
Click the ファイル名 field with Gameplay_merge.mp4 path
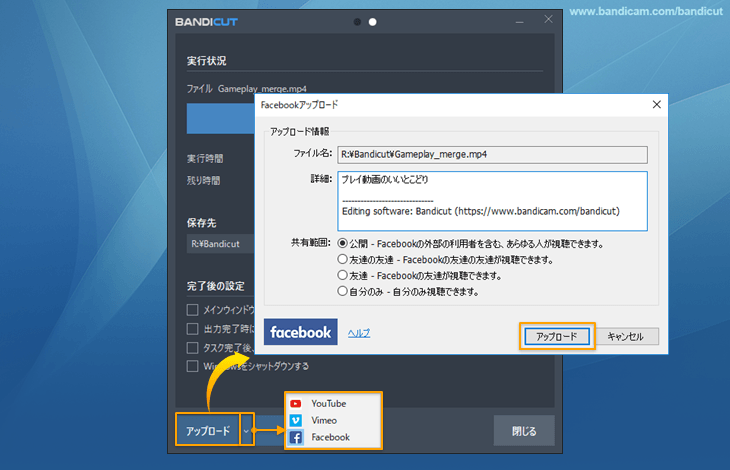493,154
